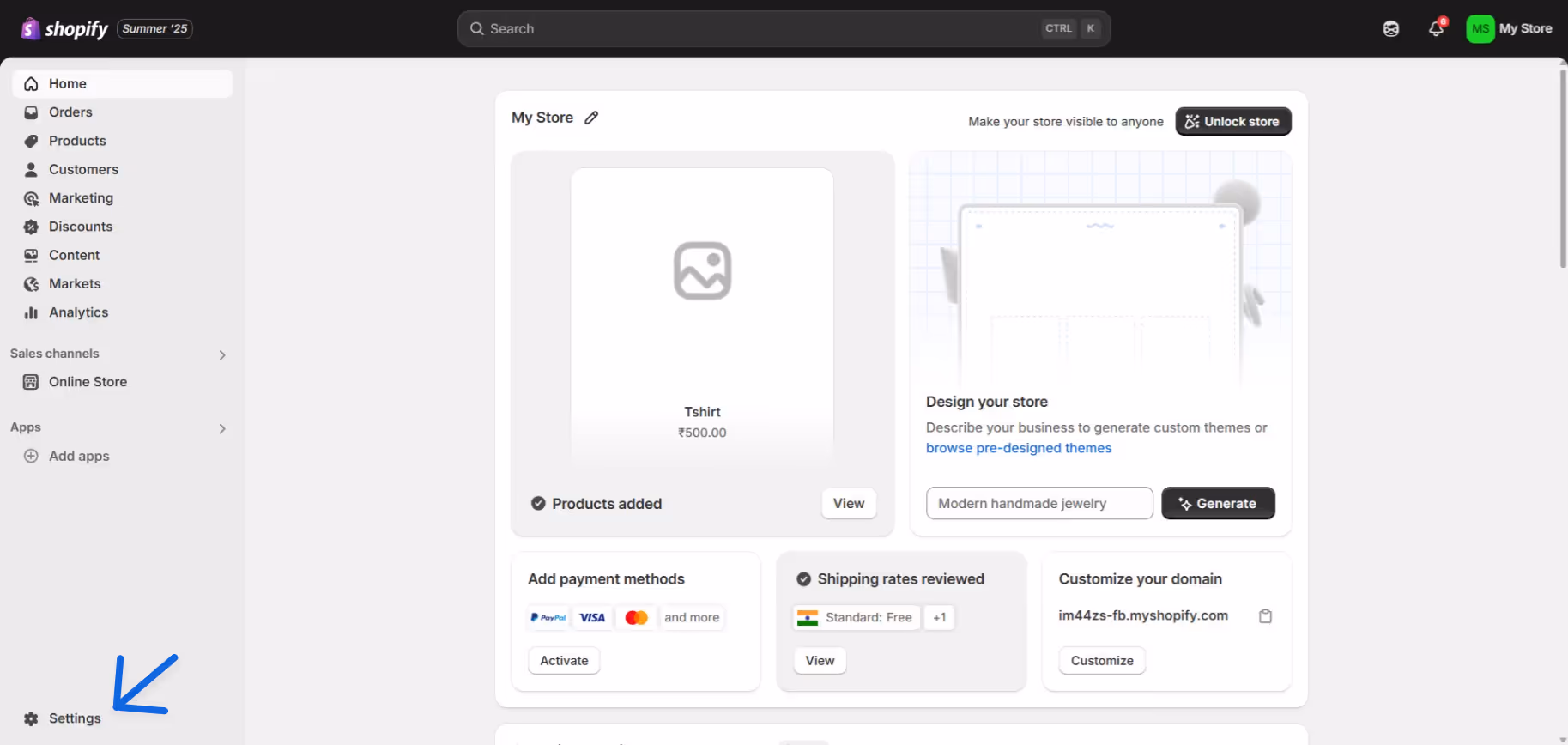Open the Home menu item
This screenshot has height=745, width=1568.
[123, 84]
